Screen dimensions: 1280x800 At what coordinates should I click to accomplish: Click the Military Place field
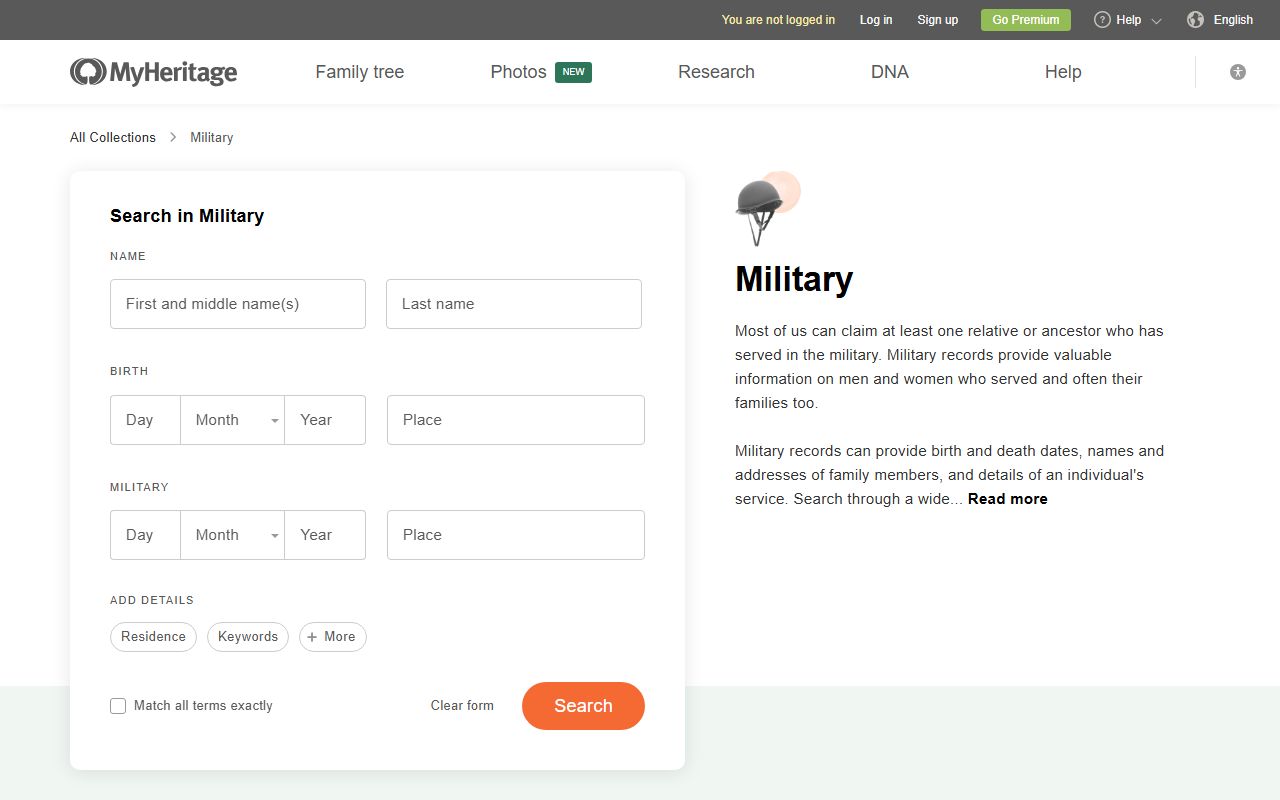pyautogui.click(x=516, y=535)
